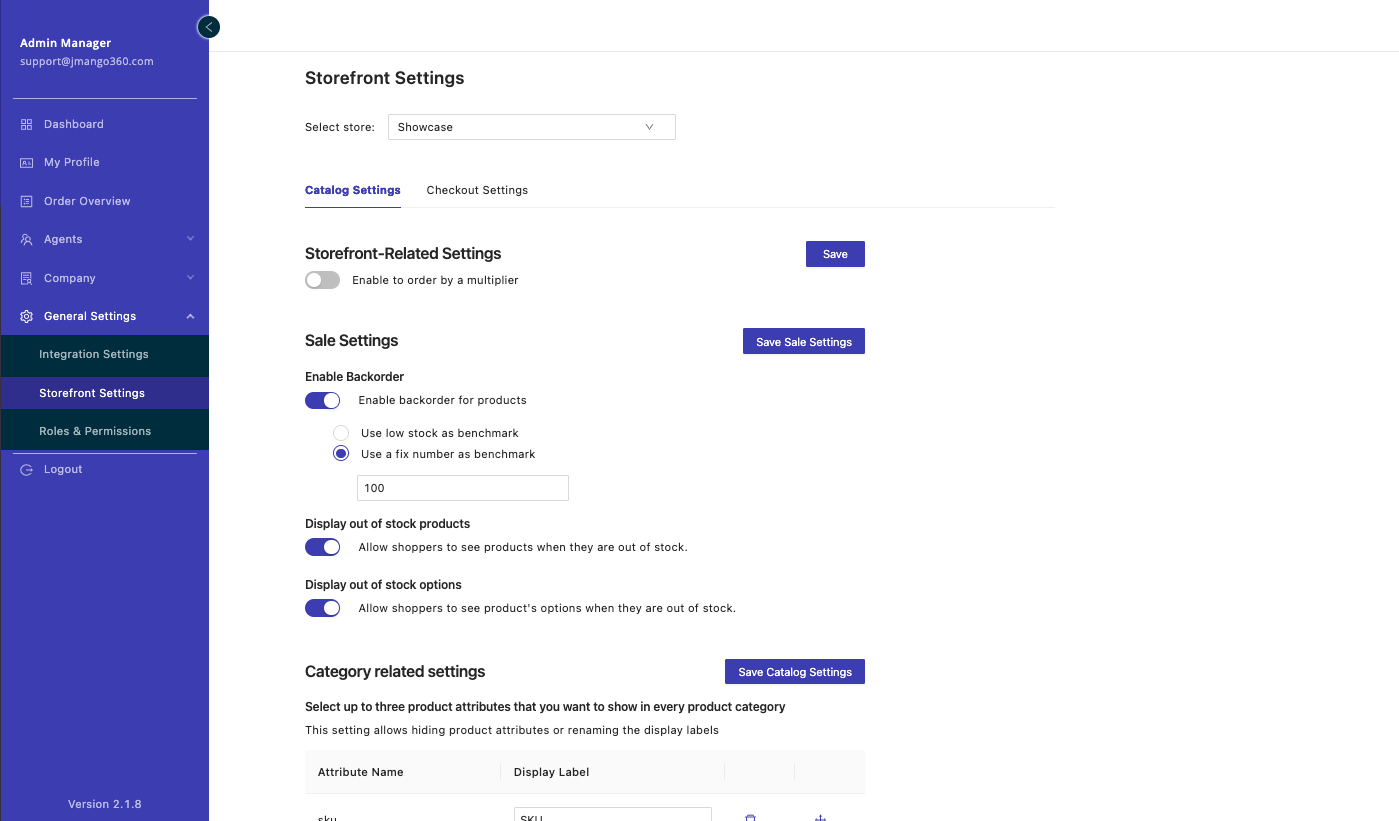Open the Select store dropdown

(x=531, y=127)
